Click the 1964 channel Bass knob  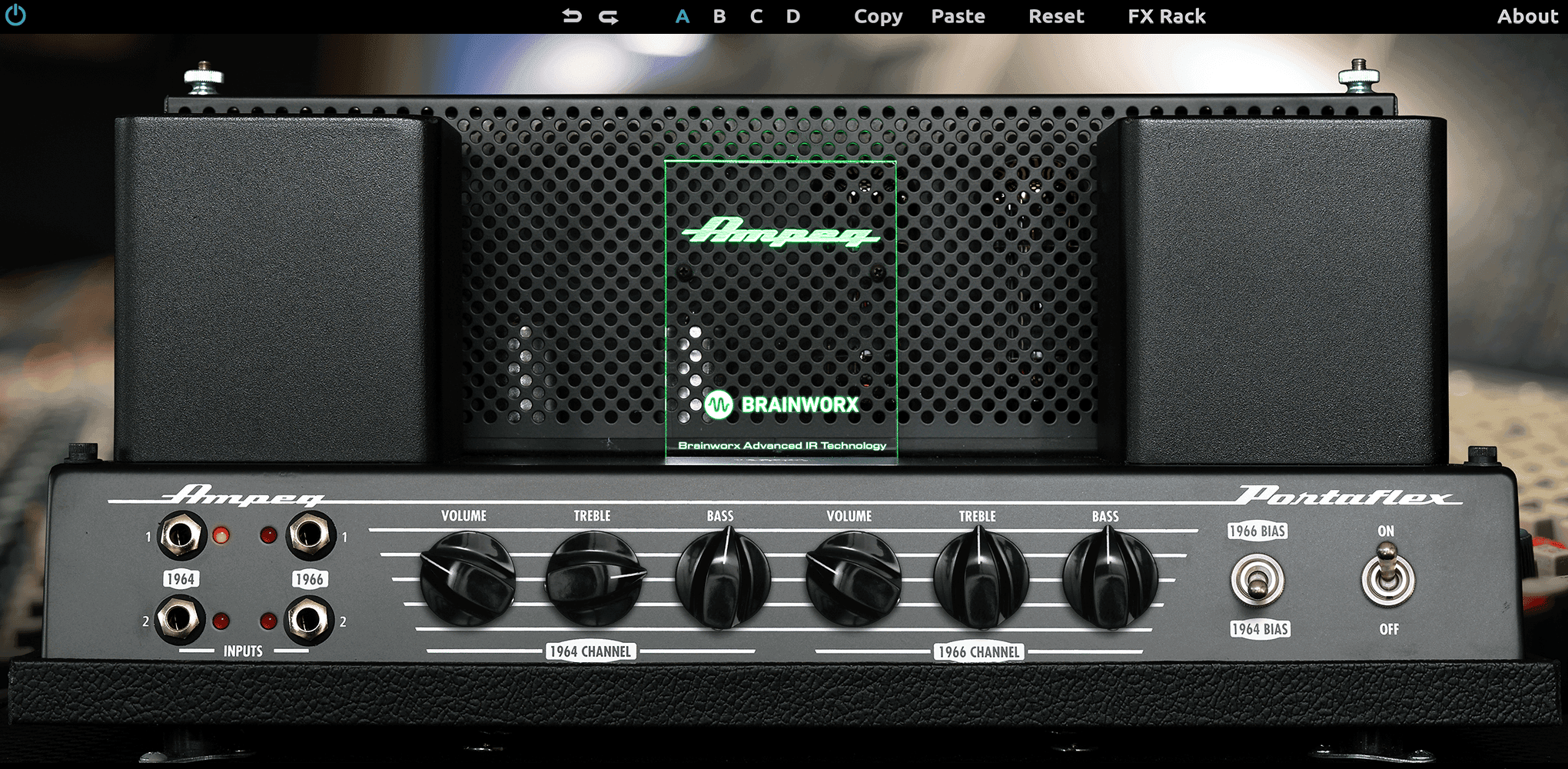point(723,578)
